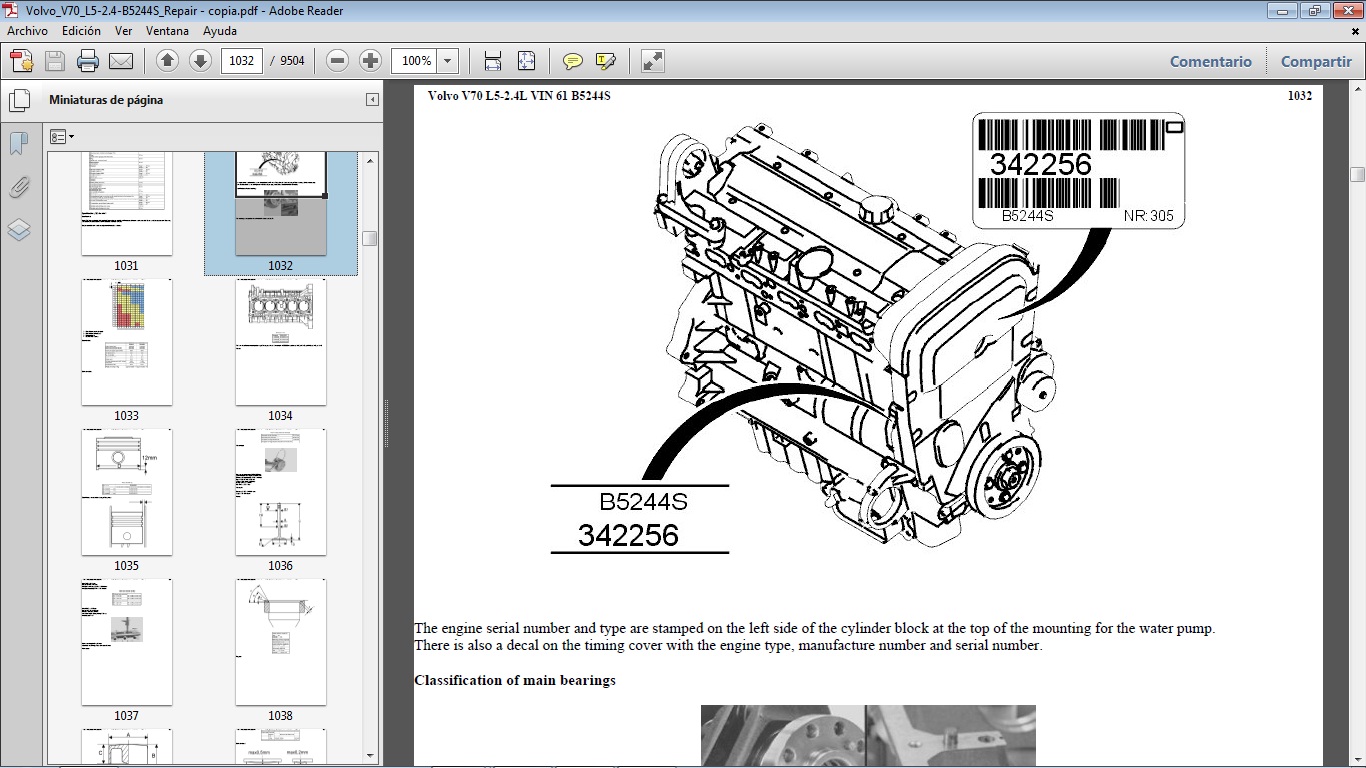
Task: Select the page 1037 thumbnail
Action: tap(127, 642)
